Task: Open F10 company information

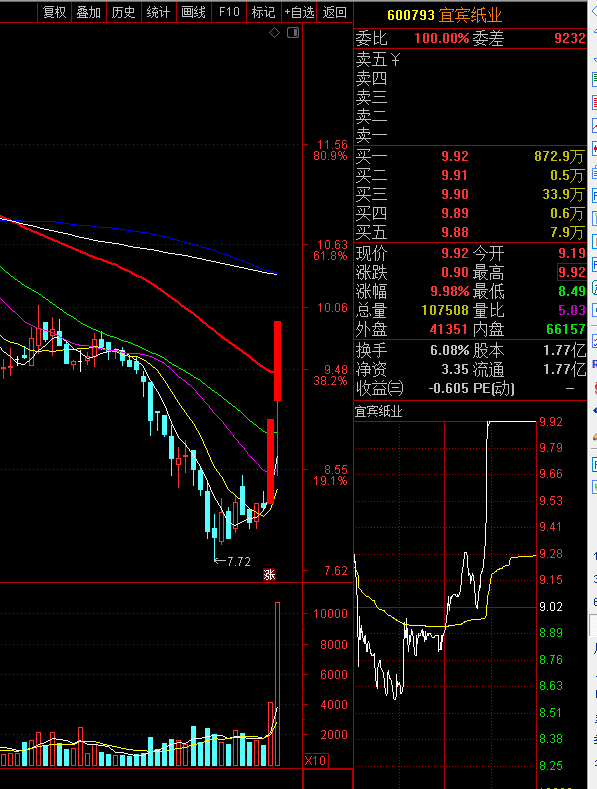Action: click(x=229, y=12)
